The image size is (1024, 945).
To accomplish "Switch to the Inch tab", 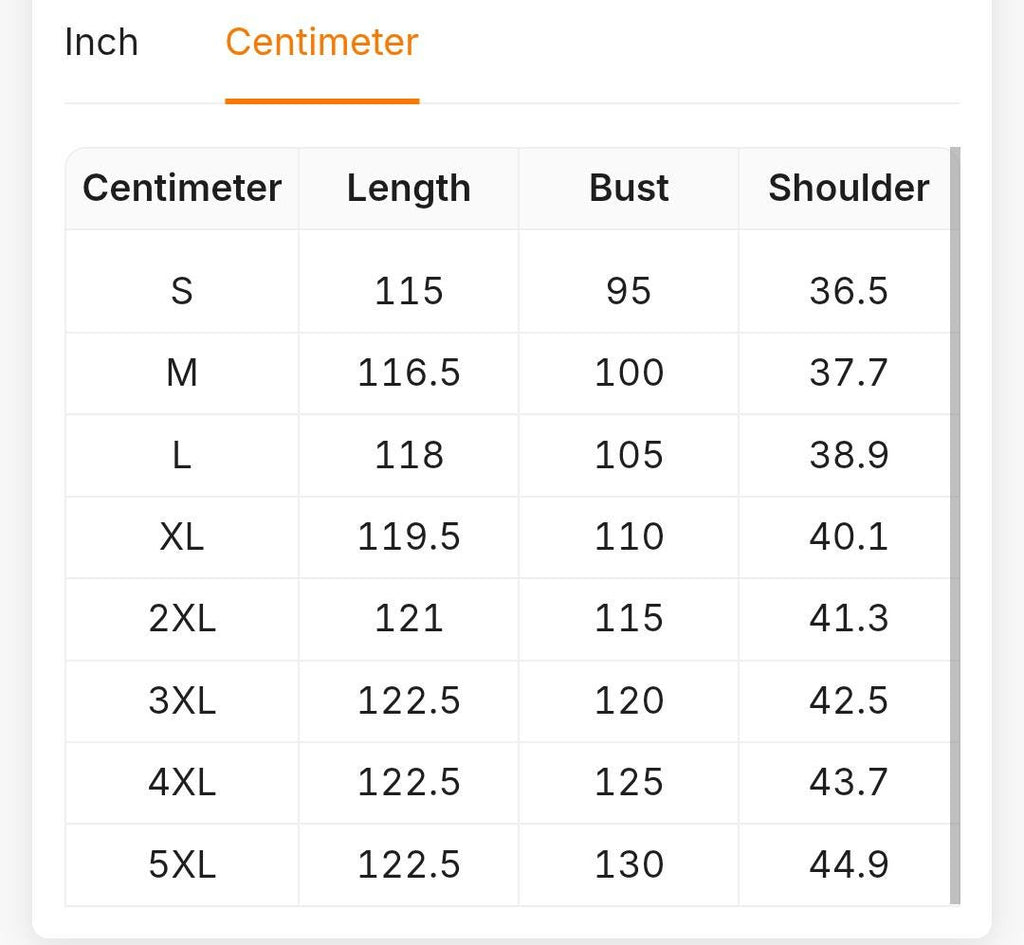I will (101, 42).
